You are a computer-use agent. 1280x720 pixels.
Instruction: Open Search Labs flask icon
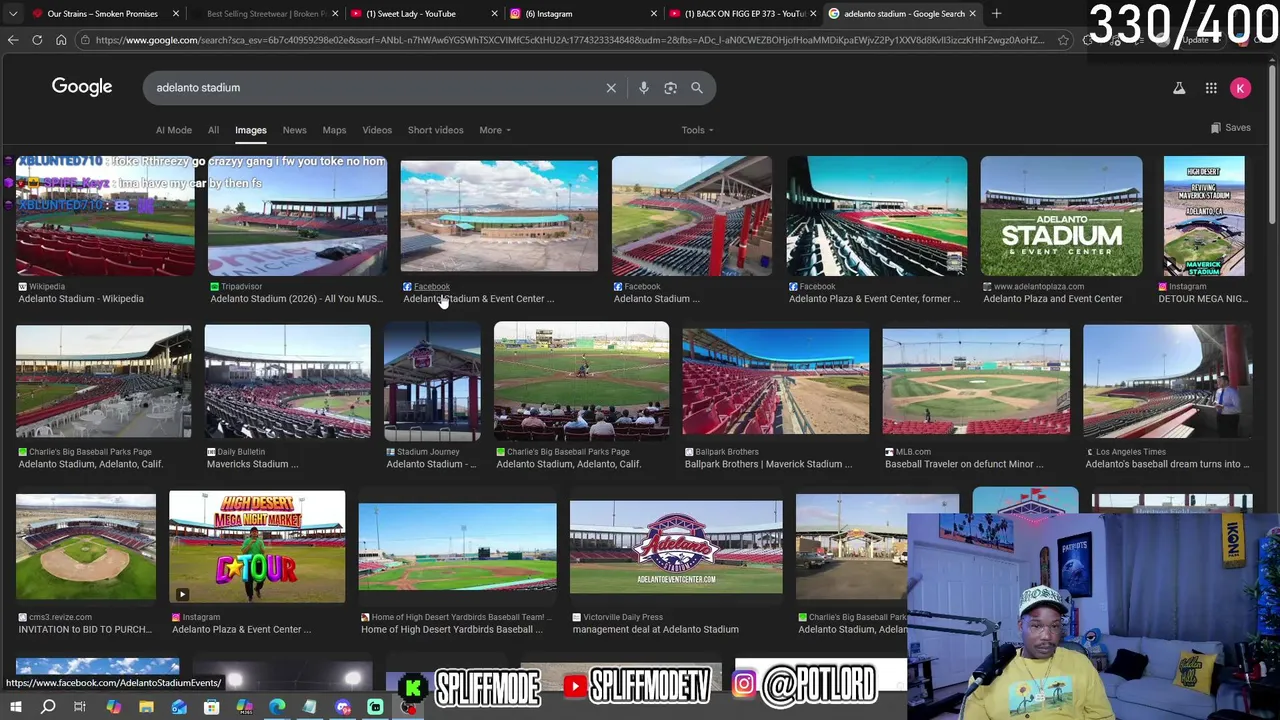pos(1179,88)
